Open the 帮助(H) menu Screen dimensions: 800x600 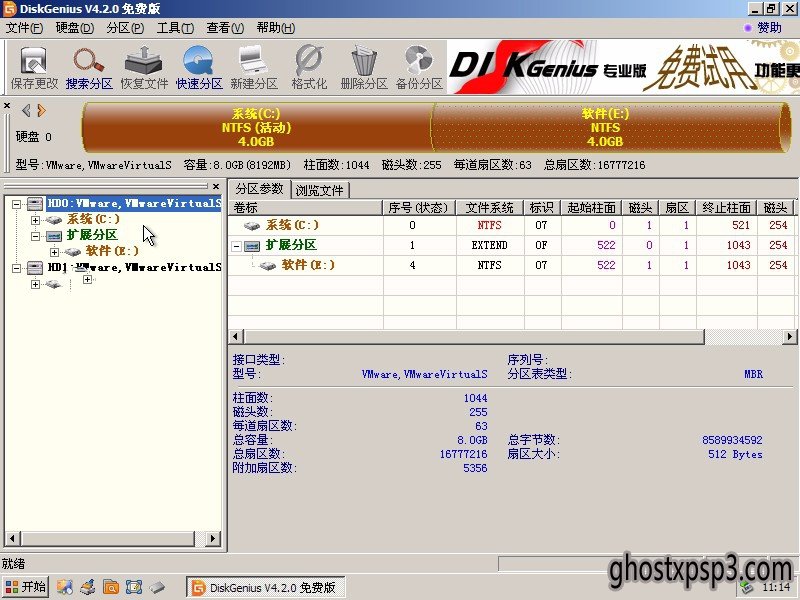[276, 28]
